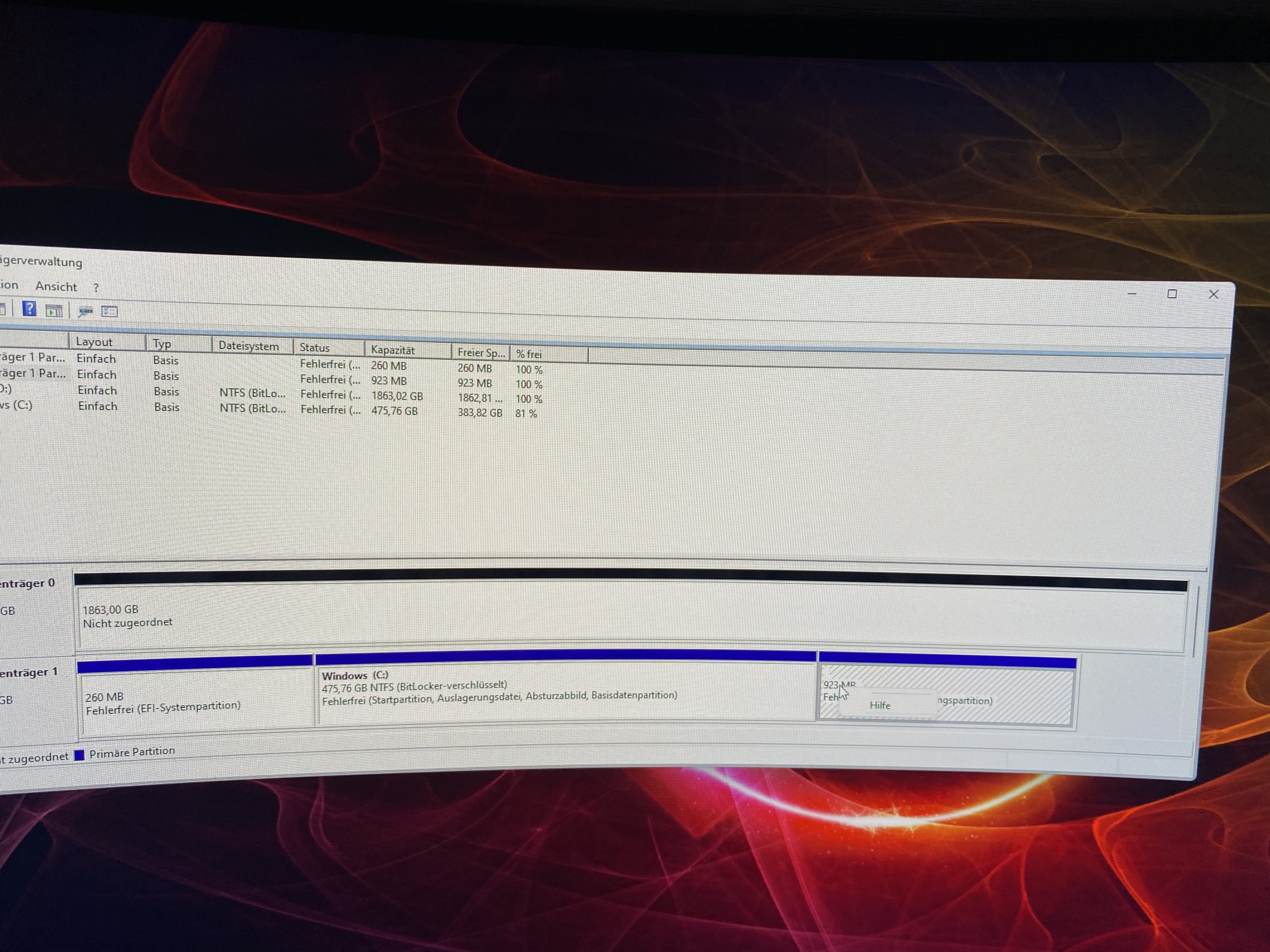
Task: Select Hilfe in the context menu
Action: (880, 705)
